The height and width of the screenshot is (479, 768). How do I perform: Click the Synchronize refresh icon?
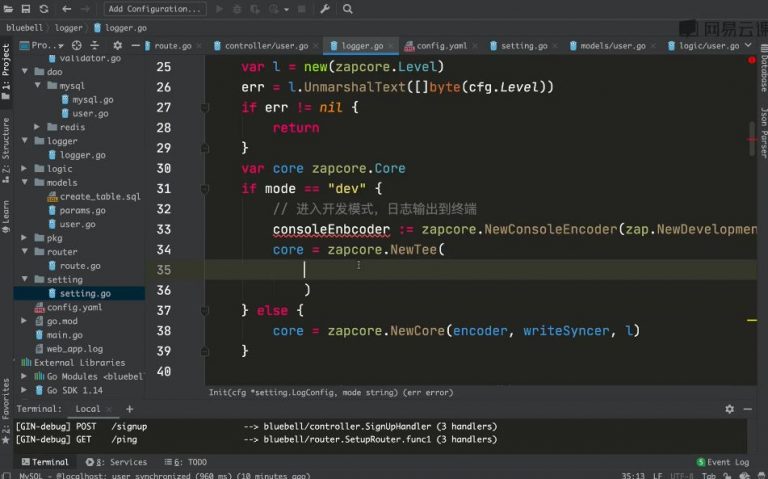[x=44, y=9]
